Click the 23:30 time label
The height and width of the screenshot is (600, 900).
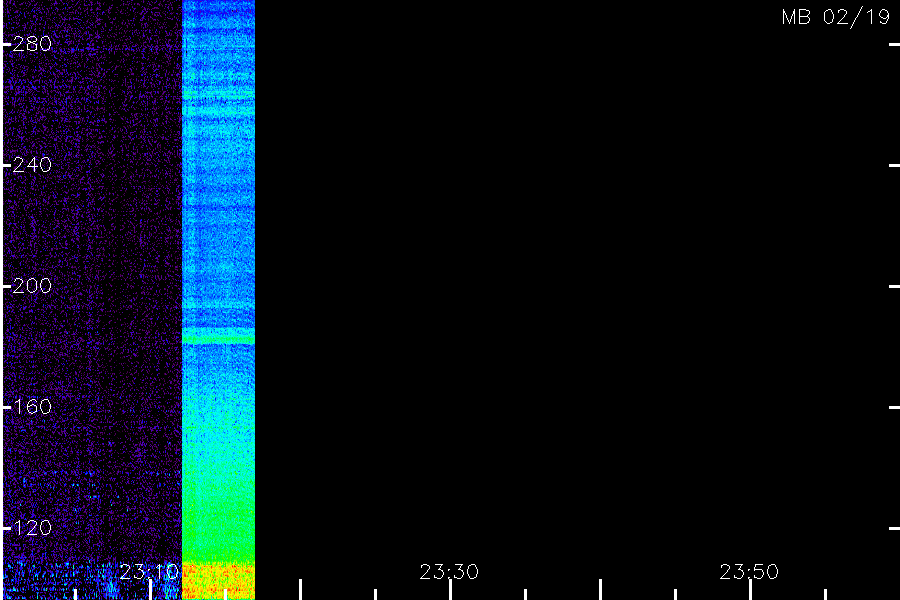(449, 572)
